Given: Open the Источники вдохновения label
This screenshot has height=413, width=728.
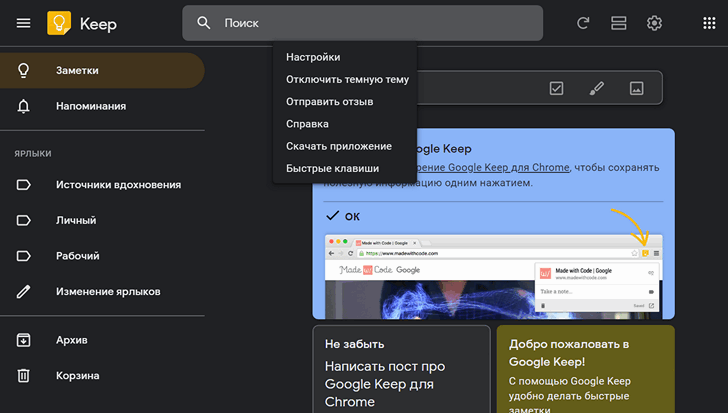Looking at the screenshot, I should pyautogui.click(x=102, y=185).
